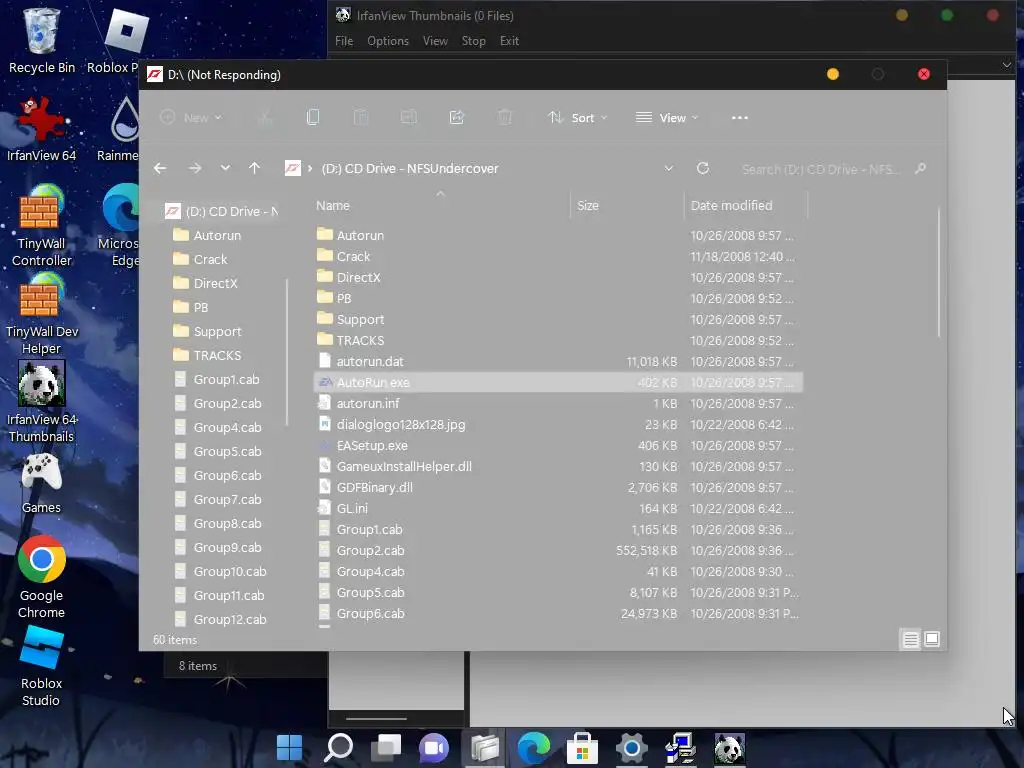This screenshot has width=1024, height=768.
Task: Open the Recycle Bin desktop icon
Action: pos(41,40)
